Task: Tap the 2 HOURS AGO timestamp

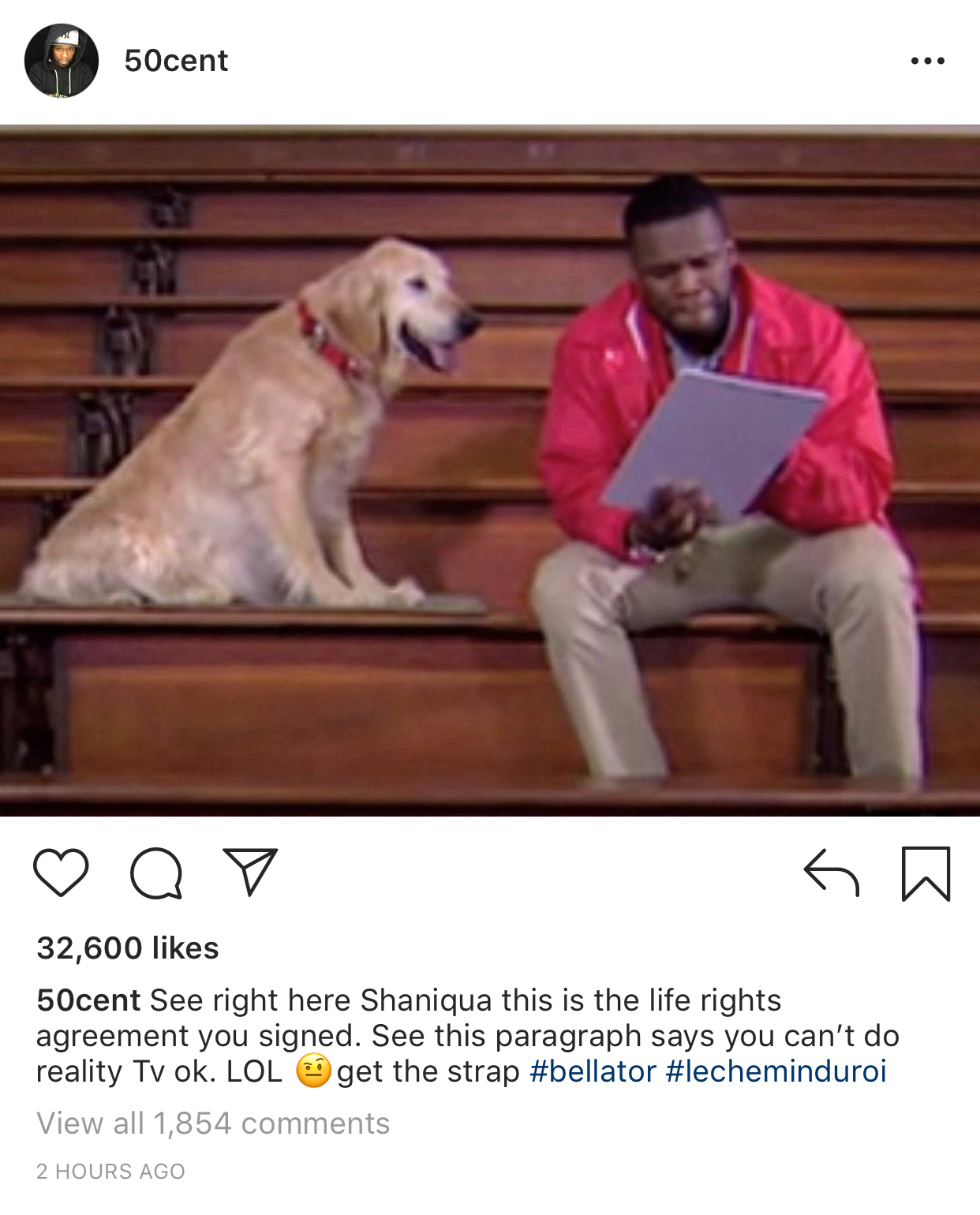Action: [x=110, y=1172]
